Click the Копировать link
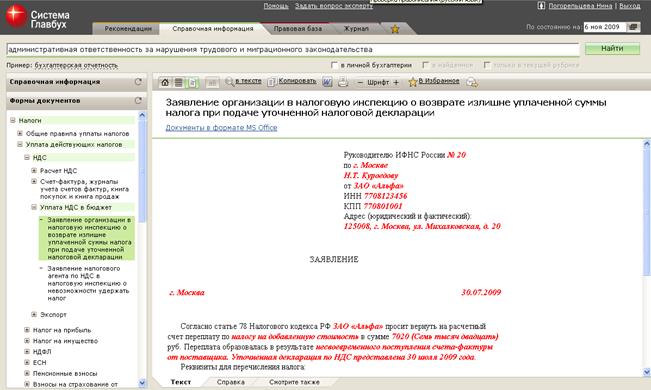The height and width of the screenshot is (390, 651). [297, 81]
